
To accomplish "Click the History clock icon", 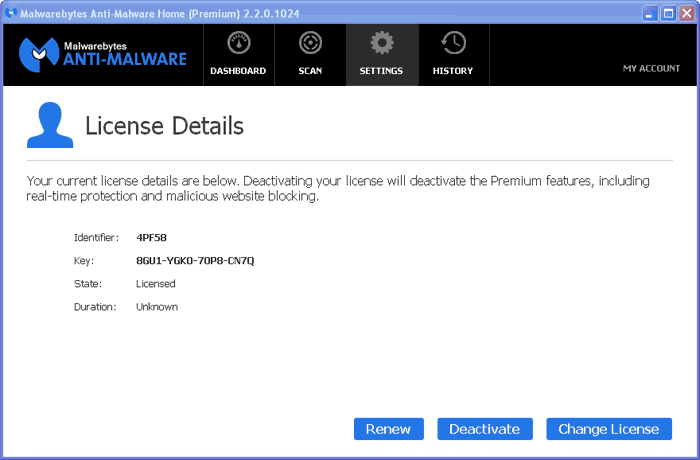I will (454, 43).
